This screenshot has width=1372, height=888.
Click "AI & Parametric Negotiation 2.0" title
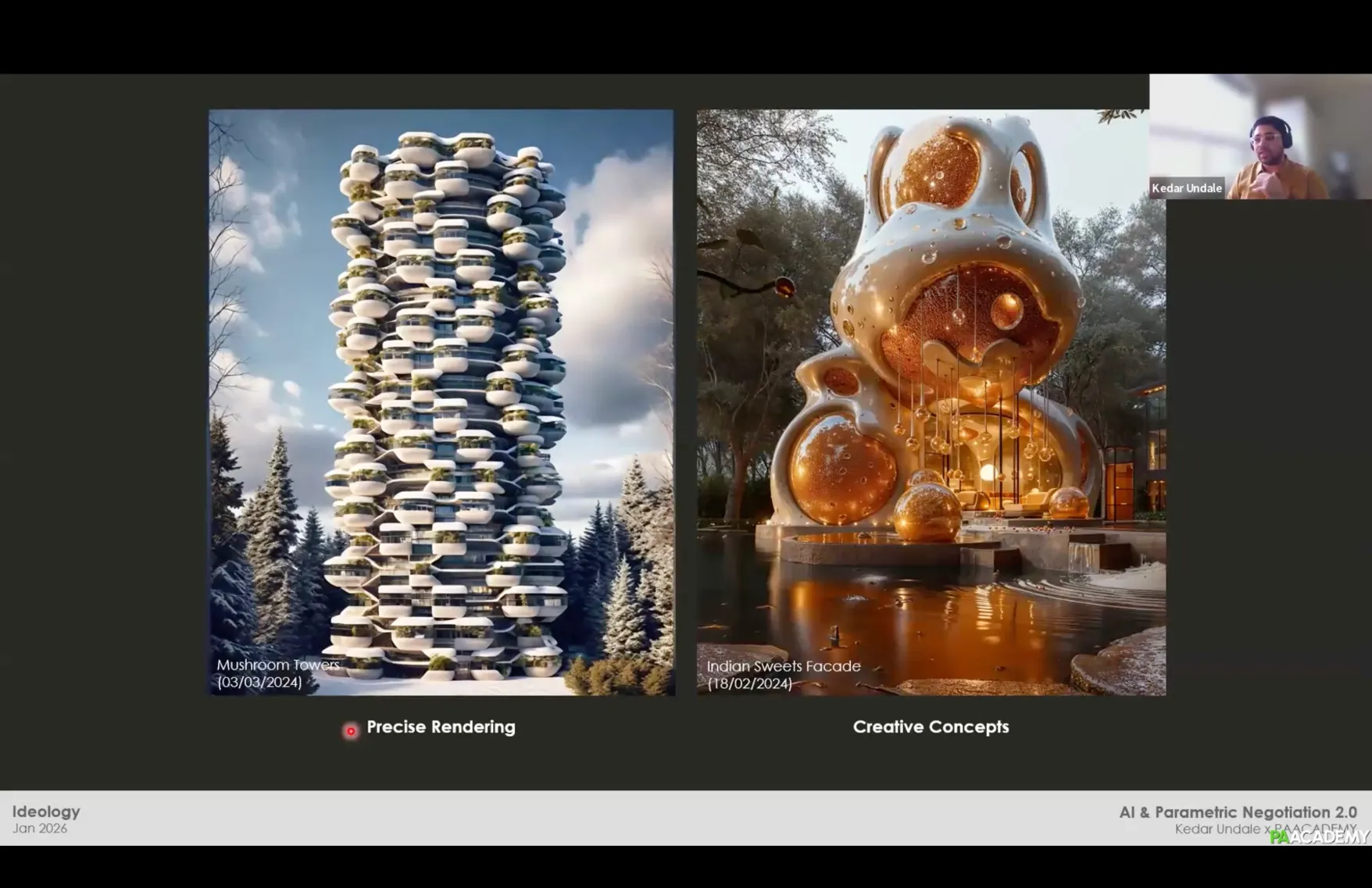point(1238,812)
